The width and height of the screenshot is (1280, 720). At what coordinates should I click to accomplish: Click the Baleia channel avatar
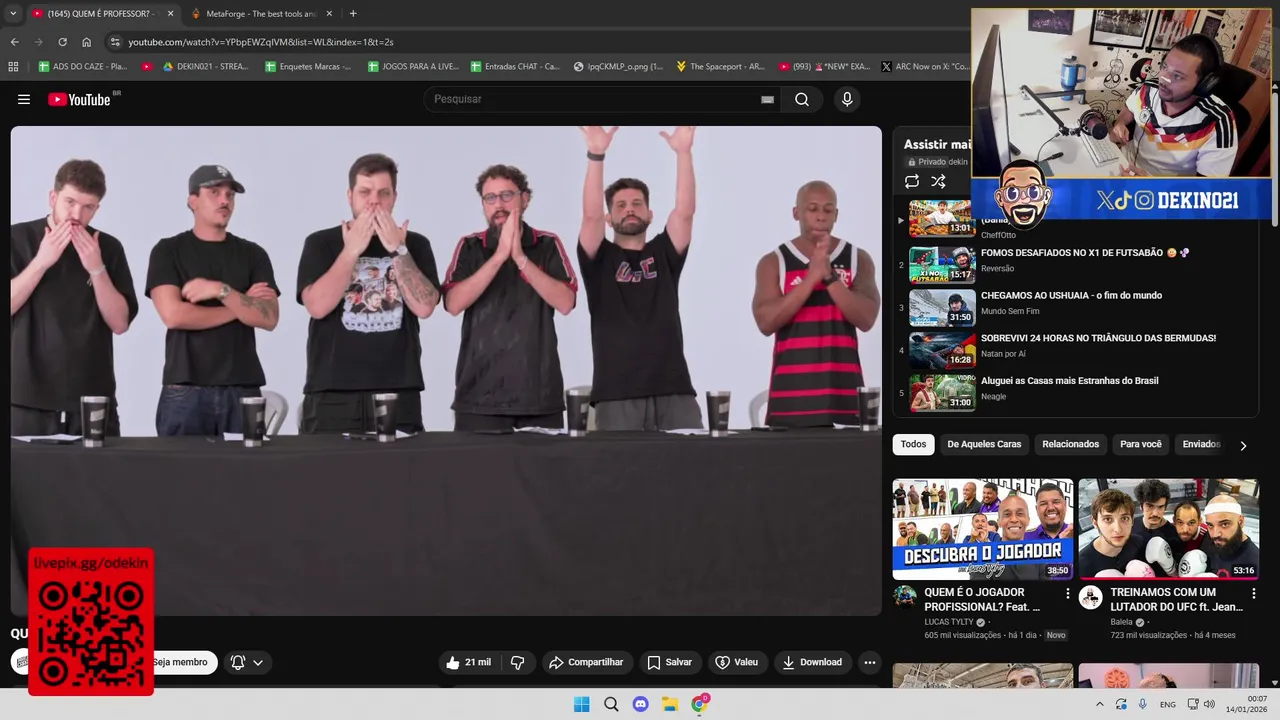[1091, 597]
